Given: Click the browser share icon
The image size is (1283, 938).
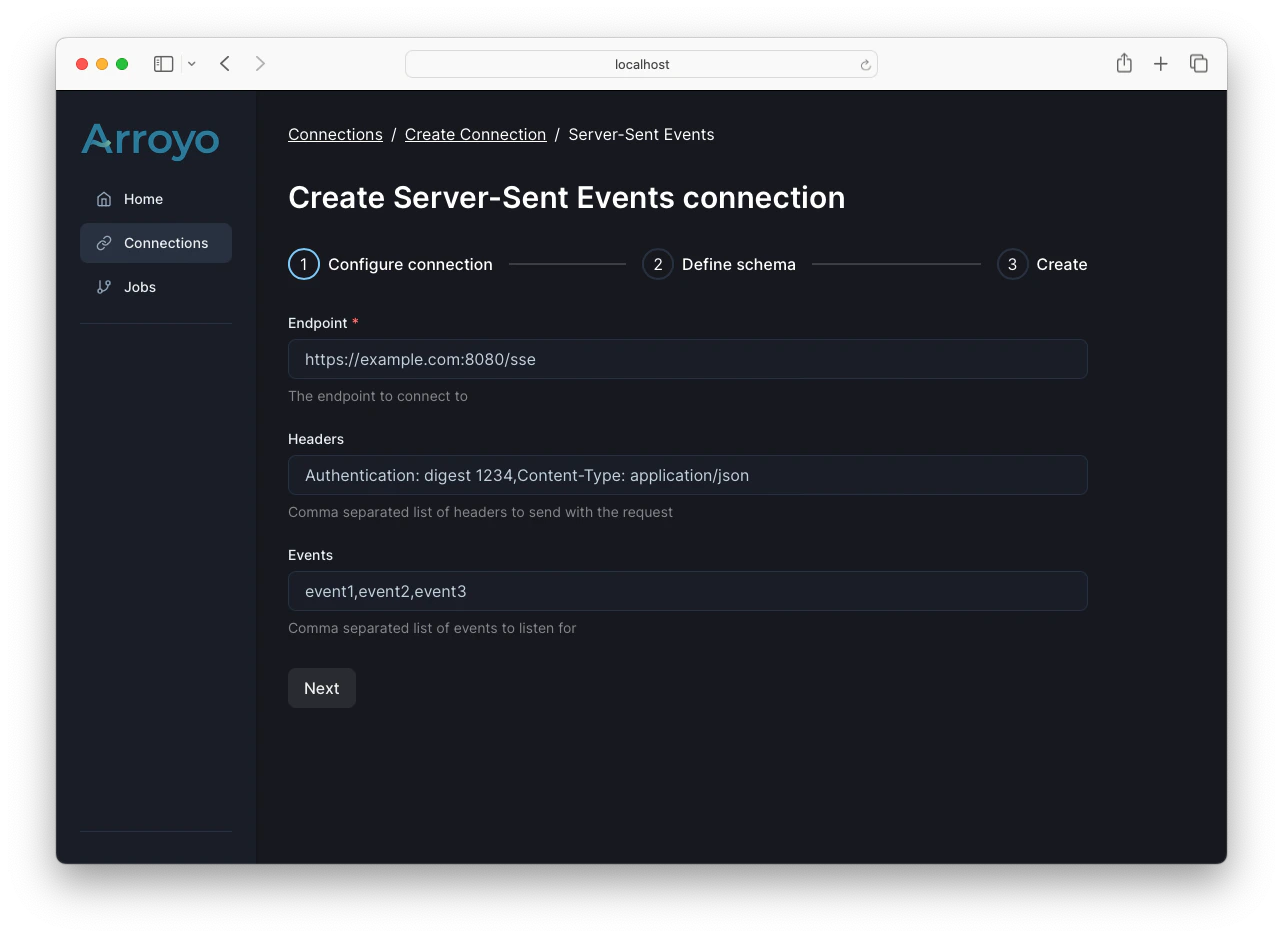Looking at the screenshot, I should coord(1123,63).
